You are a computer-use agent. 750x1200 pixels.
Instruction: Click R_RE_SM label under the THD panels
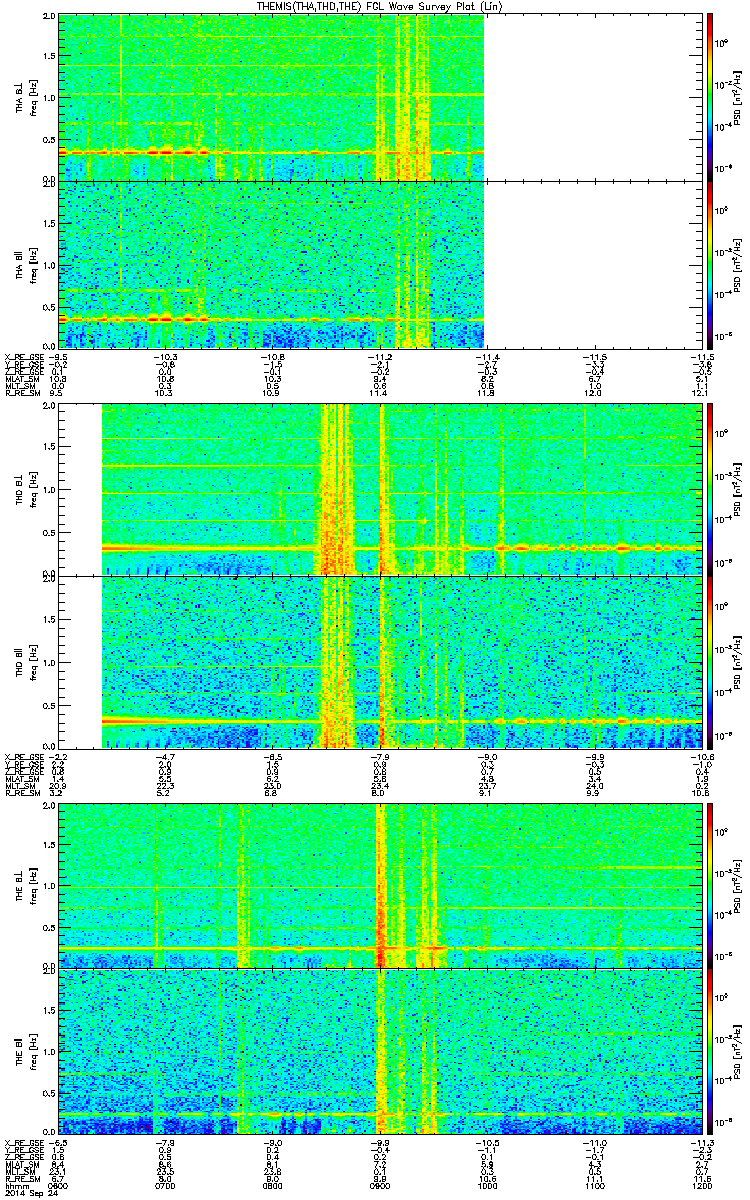[x=21, y=792]
